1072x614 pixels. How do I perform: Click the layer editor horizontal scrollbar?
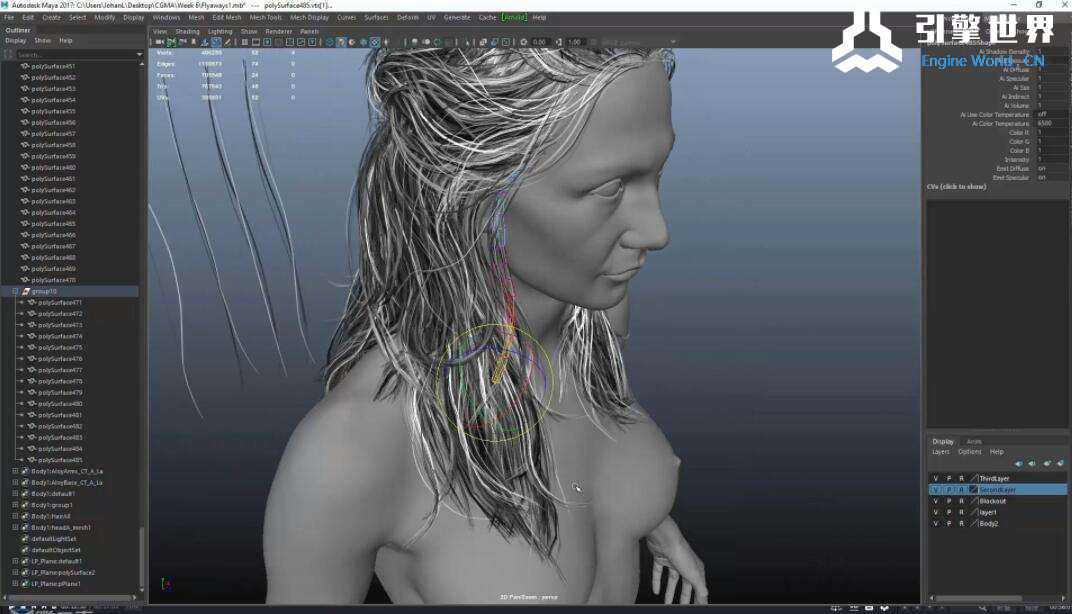[1000, 598]
